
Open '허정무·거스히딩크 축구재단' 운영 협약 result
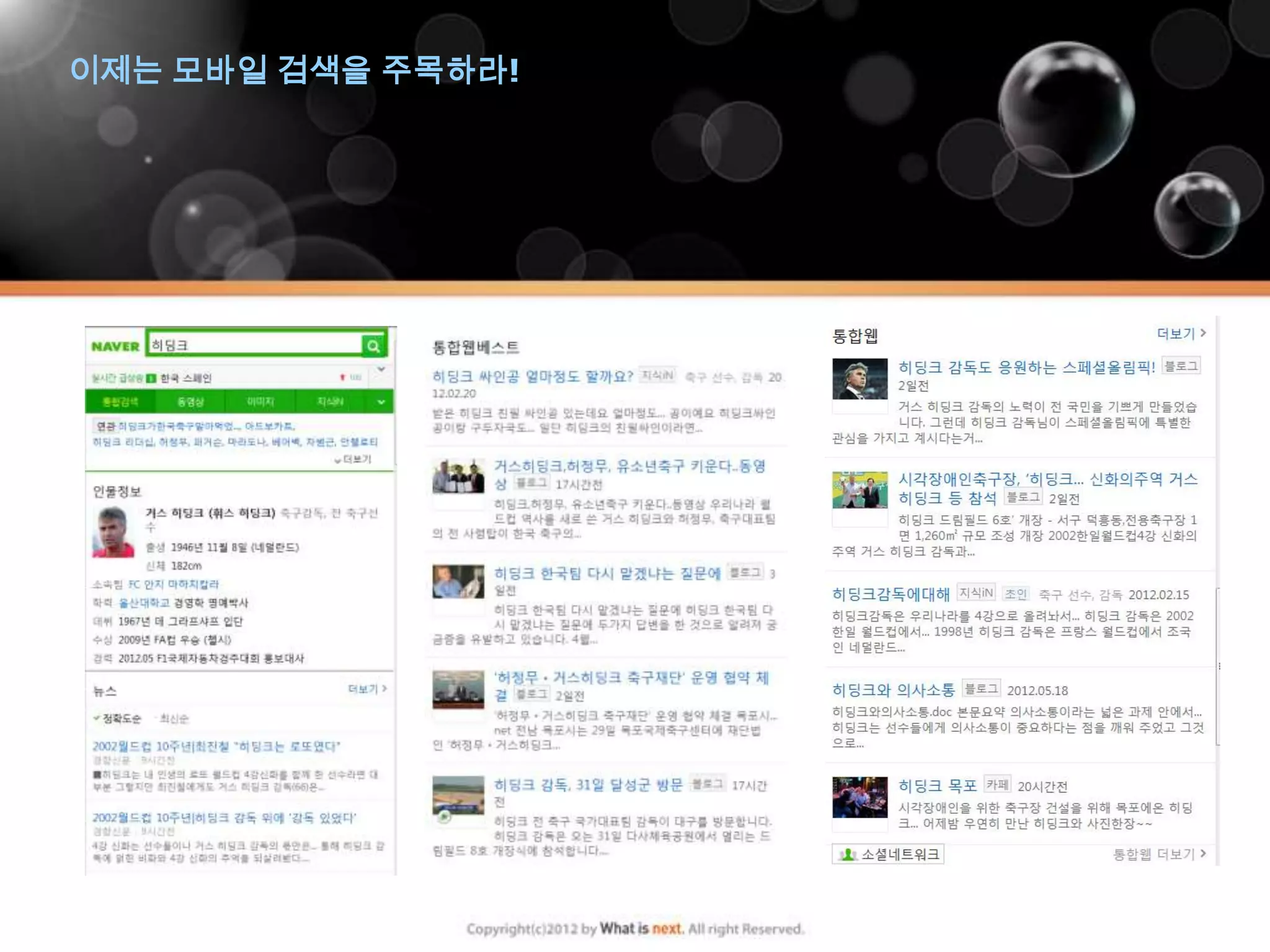pos(631,686)
